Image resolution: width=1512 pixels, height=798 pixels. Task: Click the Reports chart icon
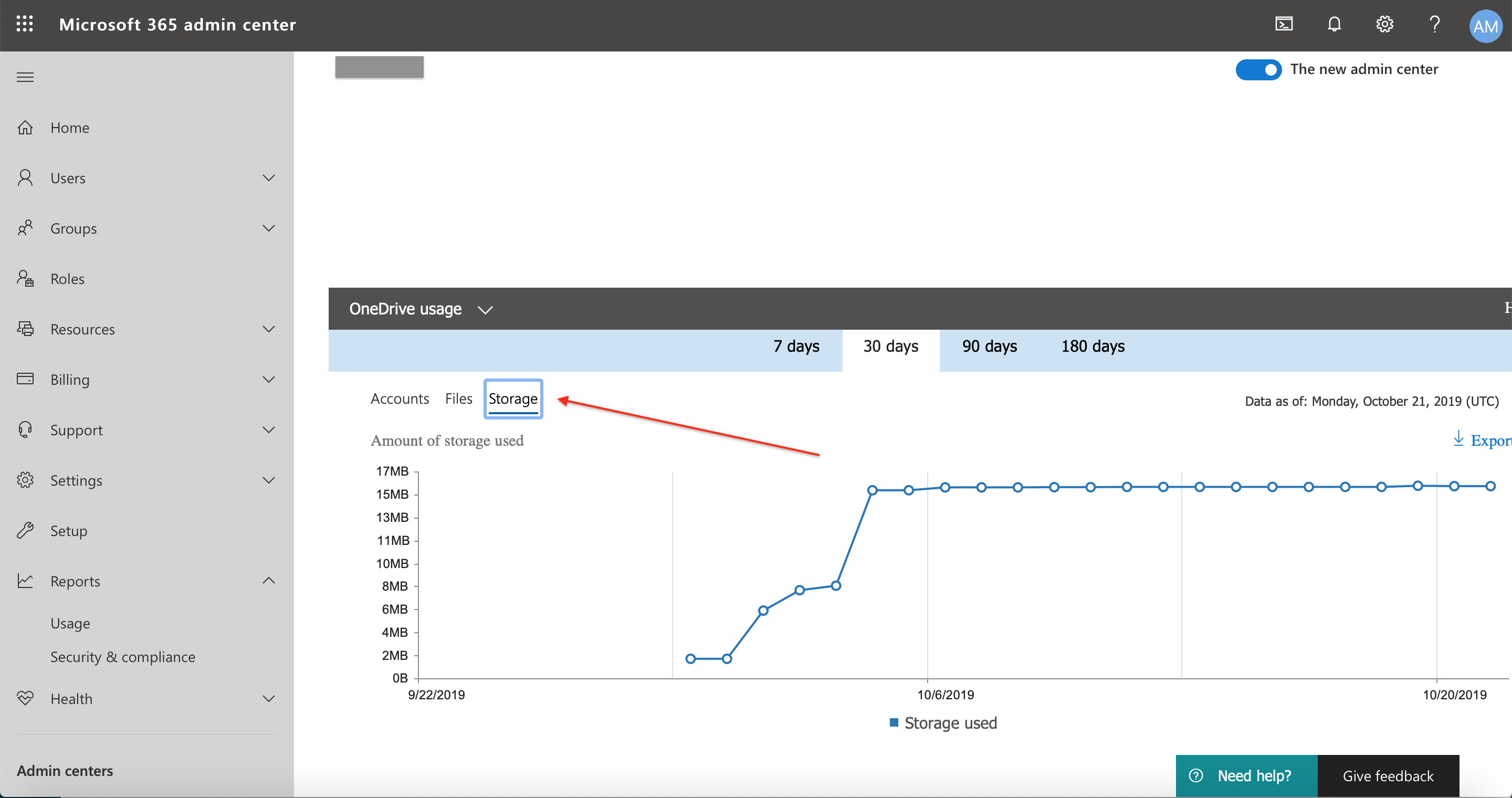tap(25, 581)
